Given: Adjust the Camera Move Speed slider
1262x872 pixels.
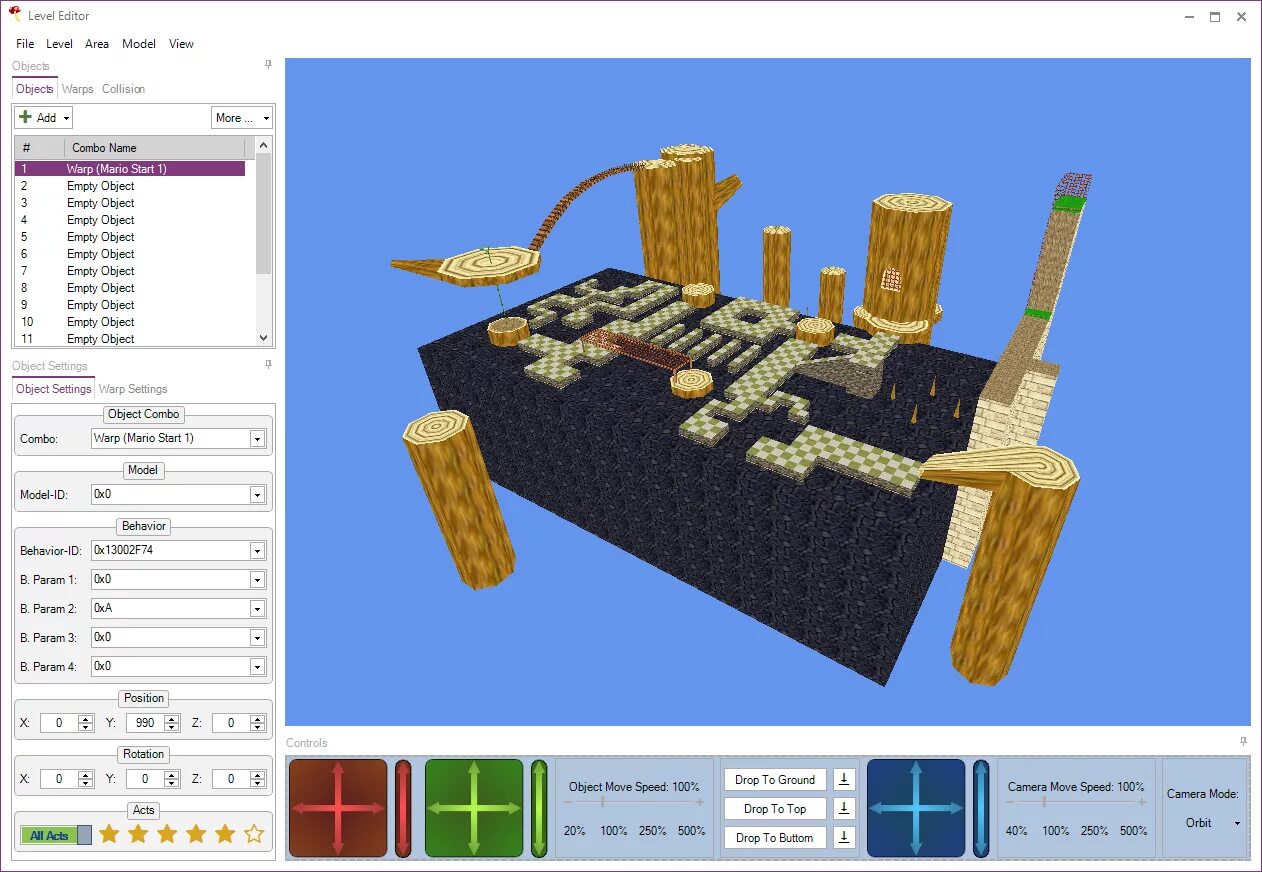Looking at the screenshot, I should tap(1075, 802).
